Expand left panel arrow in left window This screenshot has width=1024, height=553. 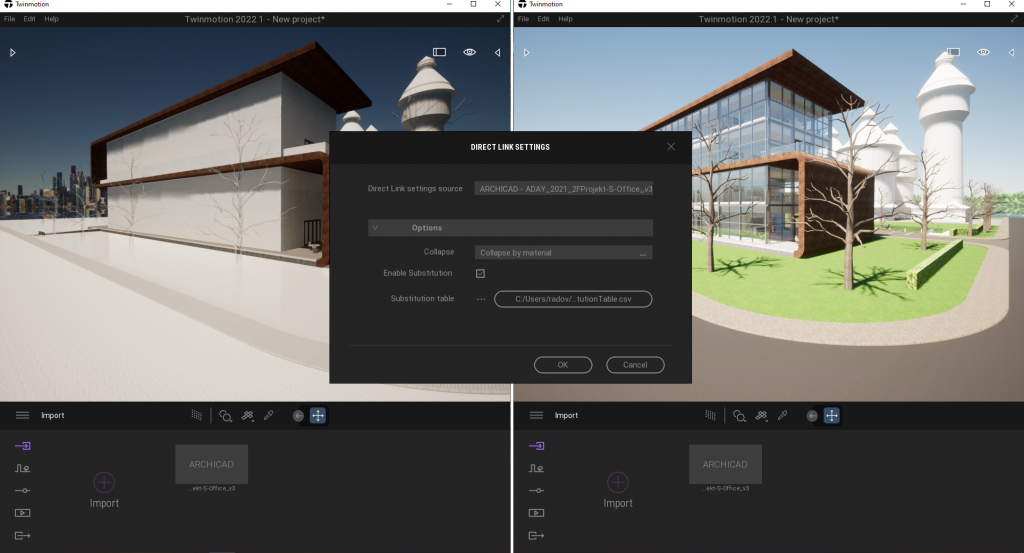click(12, 52)
